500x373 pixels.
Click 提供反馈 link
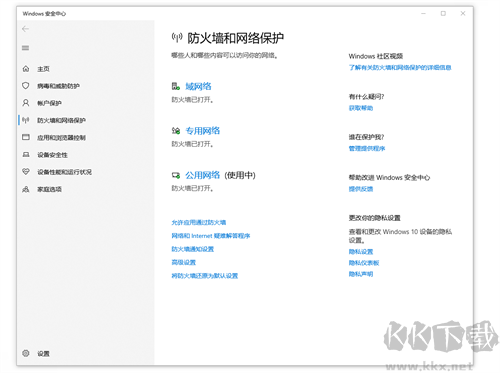point(361,189)
